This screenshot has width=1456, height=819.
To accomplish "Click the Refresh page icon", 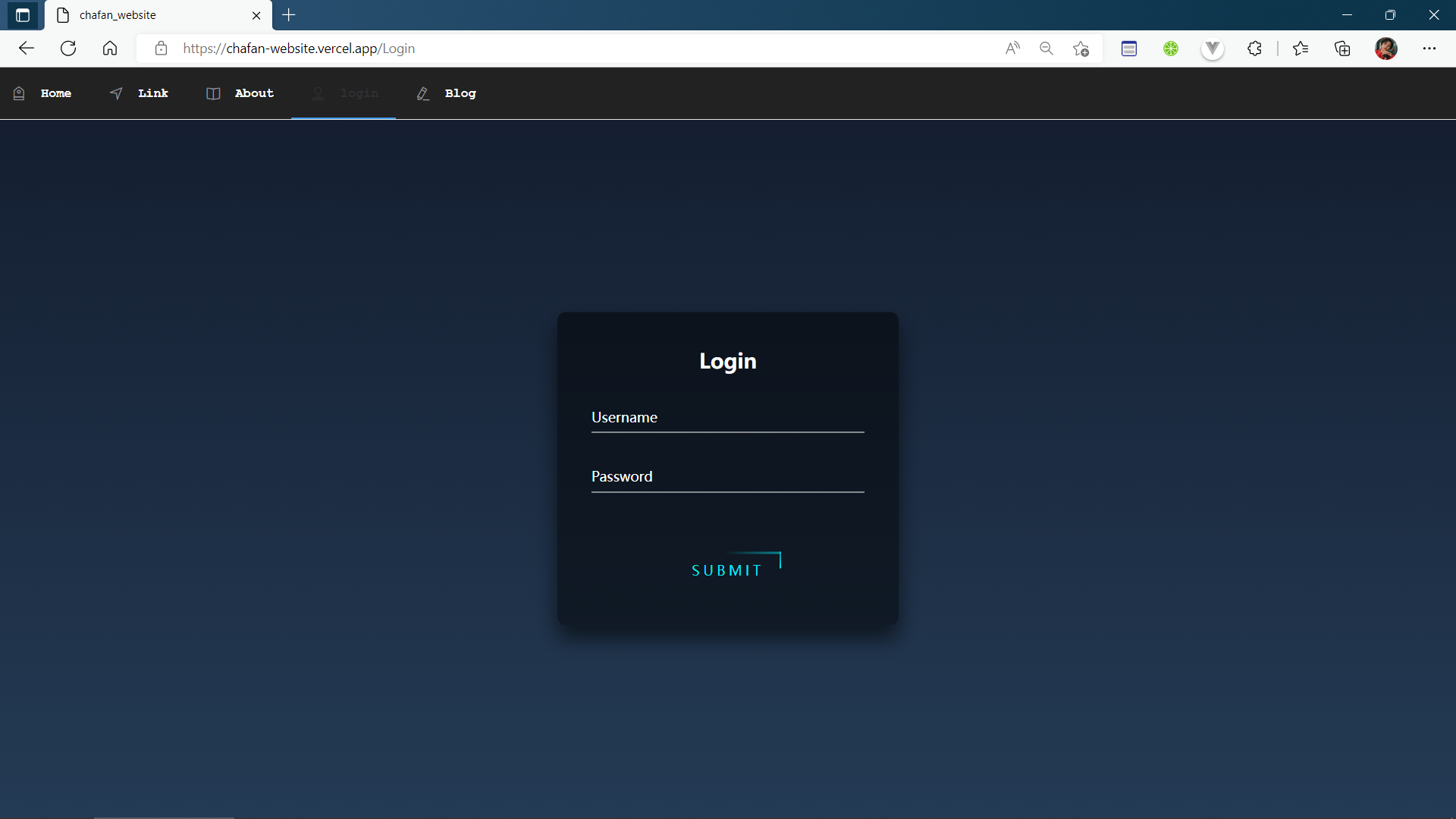I will (x=68, y=48).
